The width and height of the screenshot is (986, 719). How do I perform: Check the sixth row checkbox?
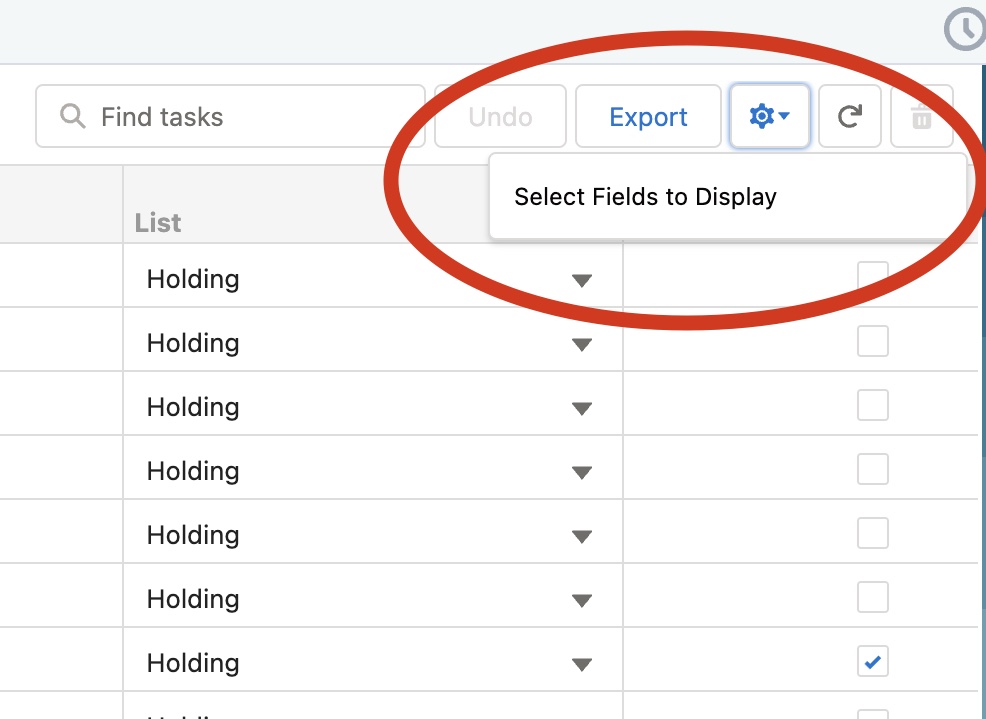click(x=873, y=597)
